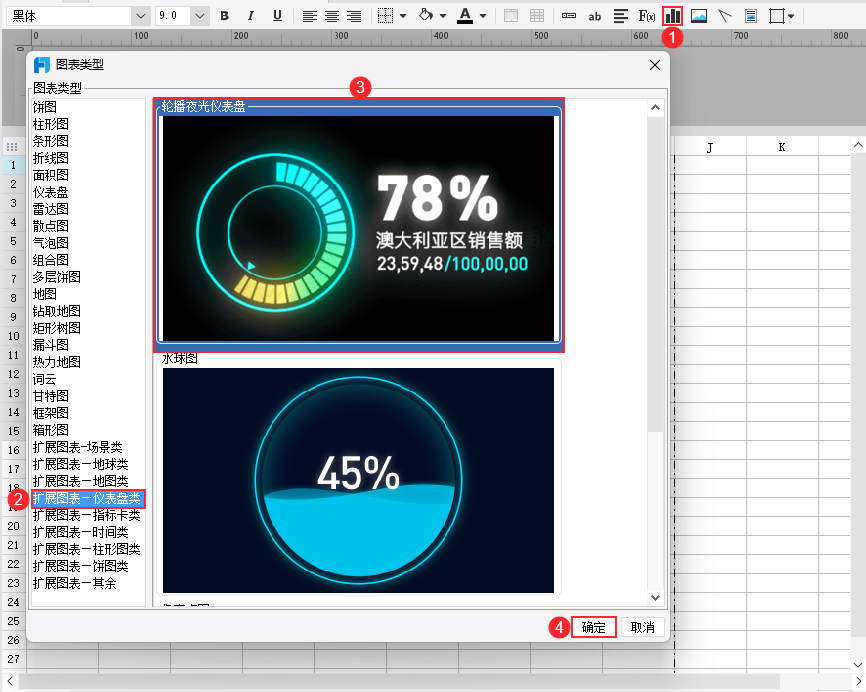This screenshot has width=866, height=692.
Task: Select 折线图 chart type
Action: tap(50, 159)
